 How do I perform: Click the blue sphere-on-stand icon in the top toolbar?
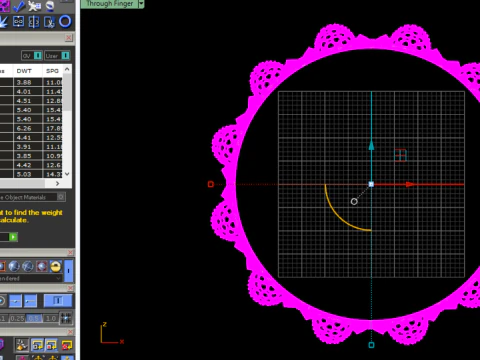[x=50, y=5]
